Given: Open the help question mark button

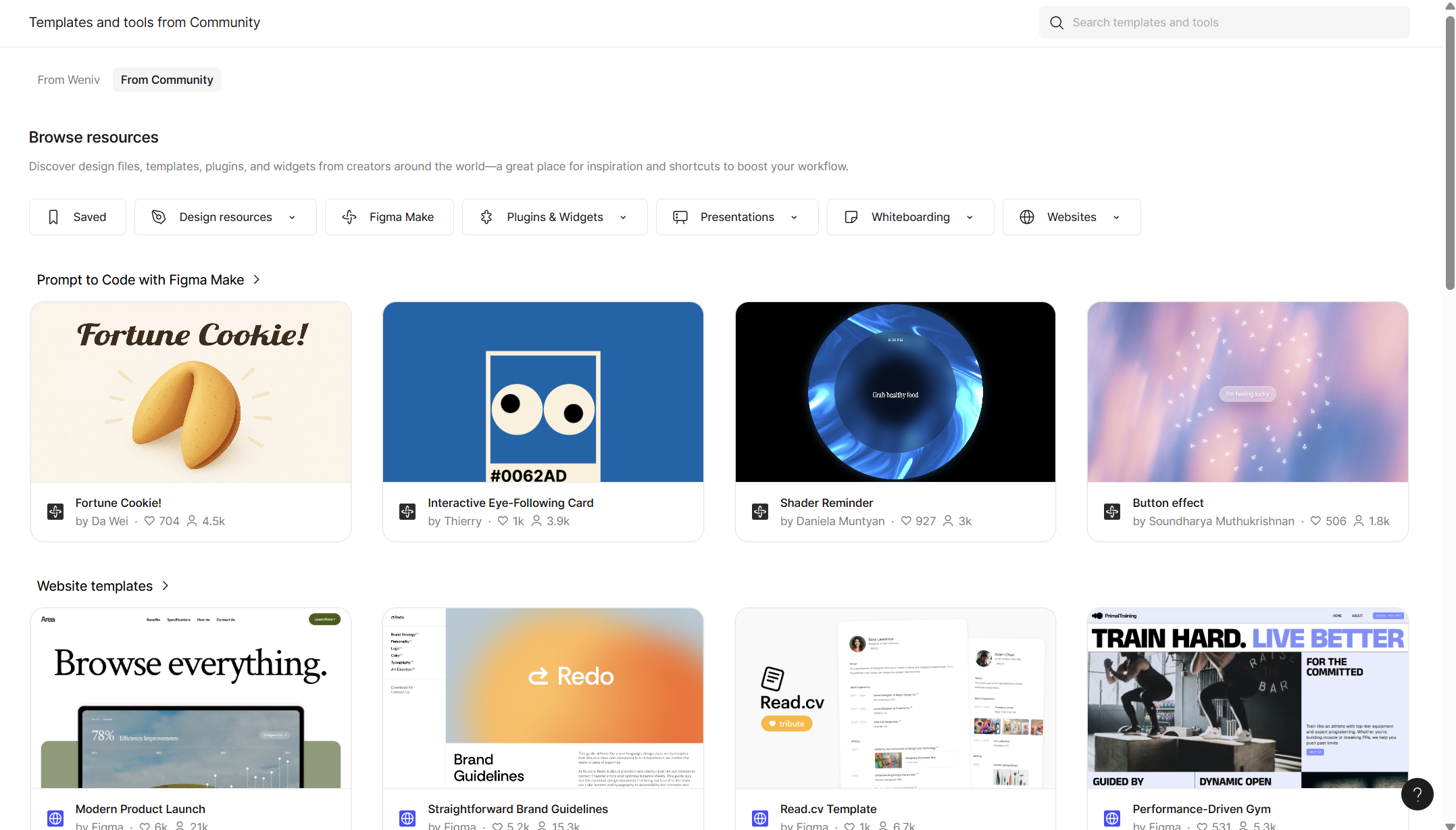Looking at the screenshot, I should pyautogui.click(x=1417, y=794).
